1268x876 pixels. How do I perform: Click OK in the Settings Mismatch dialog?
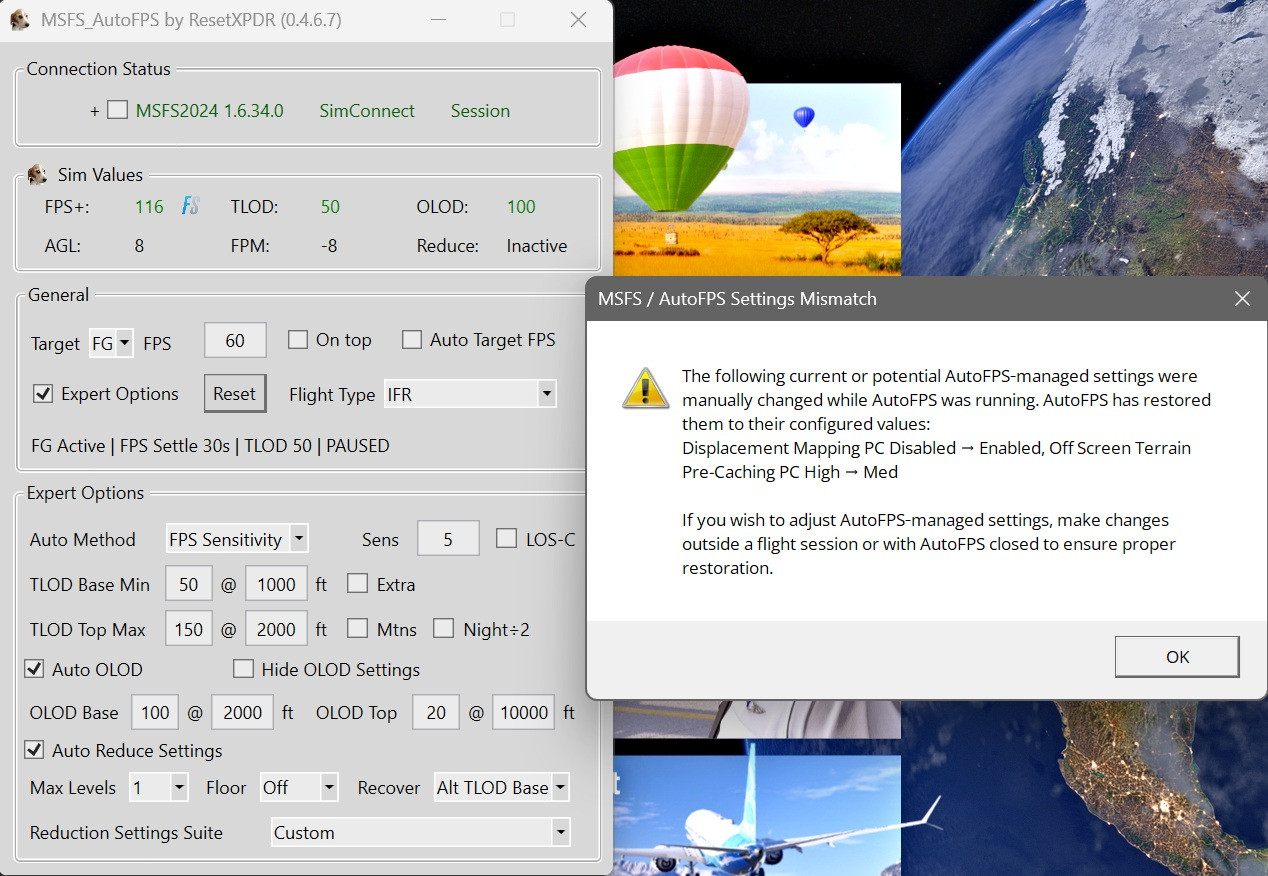click(1177, 657)
